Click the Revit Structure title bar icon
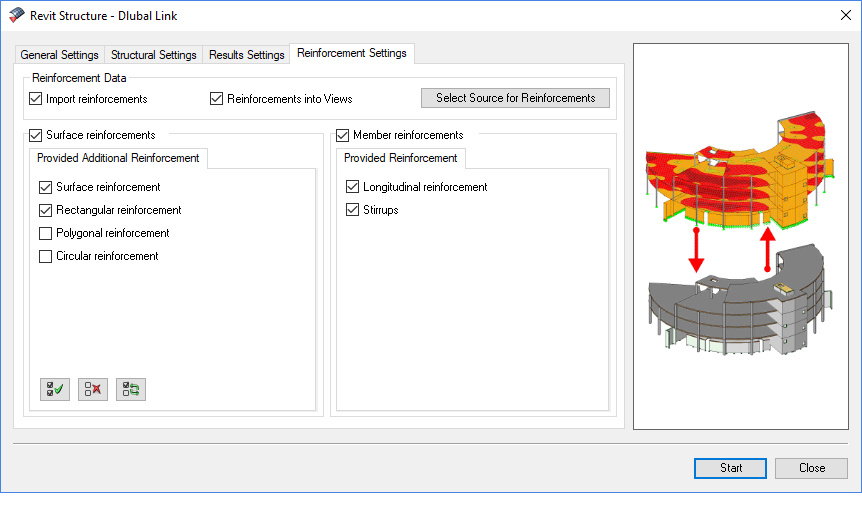Screen dimensions: 862x513 coord(16,17)
